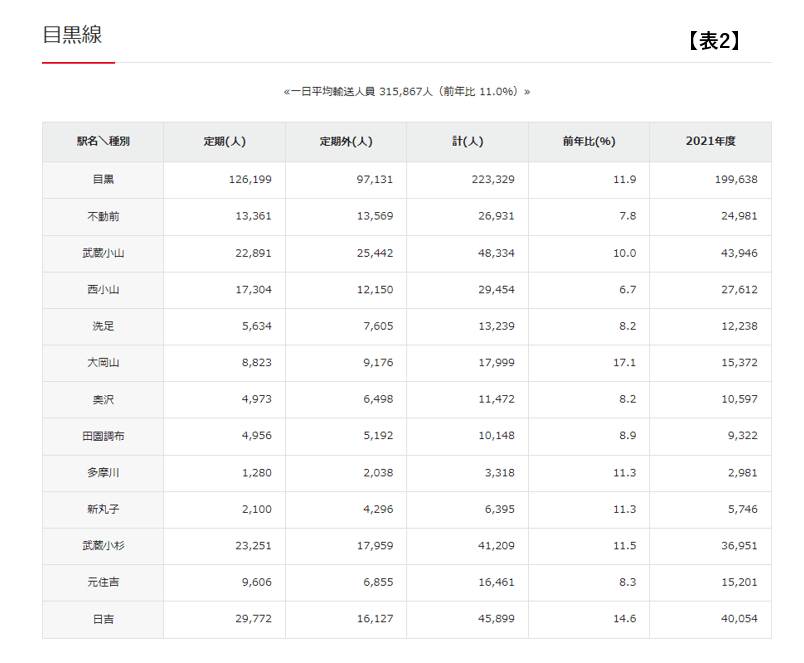804x663 pixels.
Task: Select the 武蔵小山 station cell
Action: [x=103, y=253]
